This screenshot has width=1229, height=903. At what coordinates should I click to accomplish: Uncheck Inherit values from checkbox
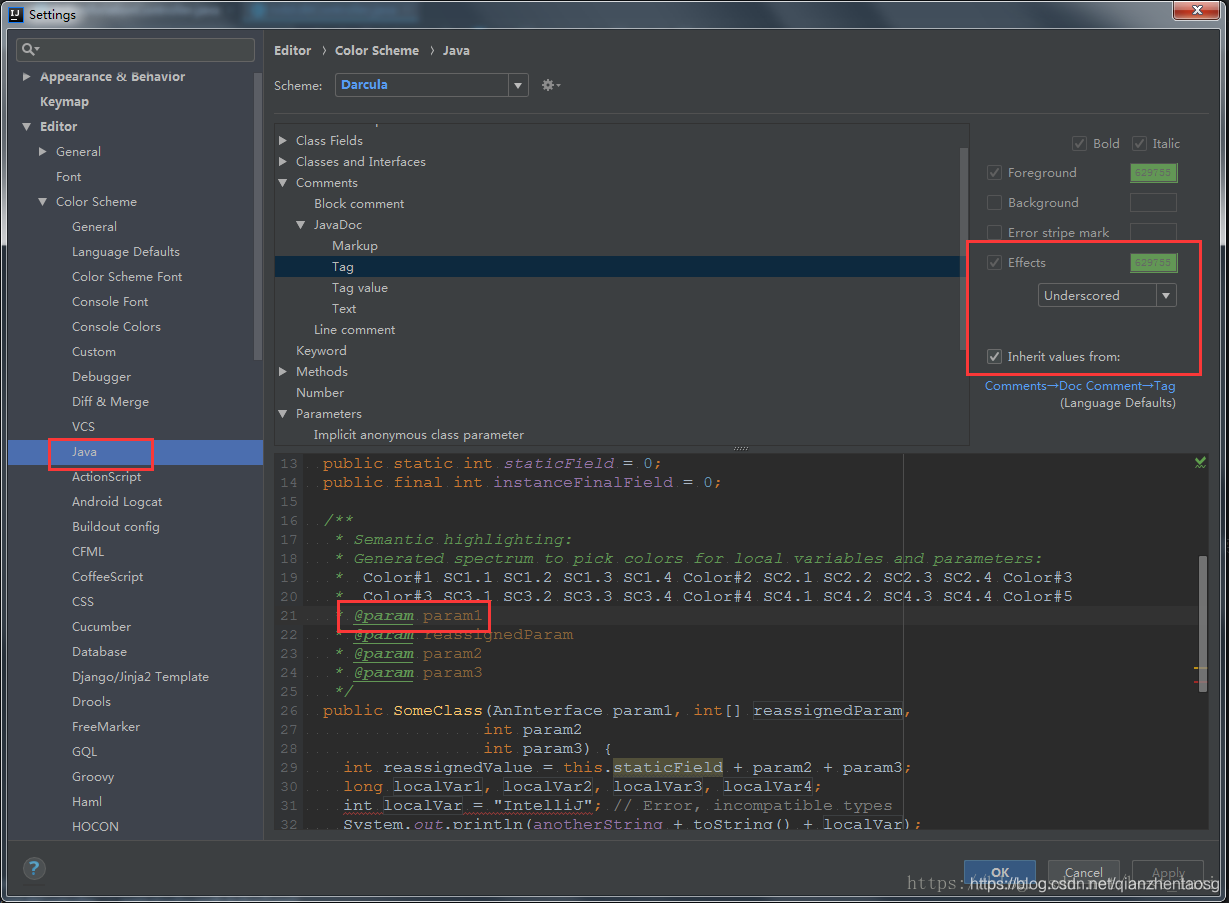point(994,357)
